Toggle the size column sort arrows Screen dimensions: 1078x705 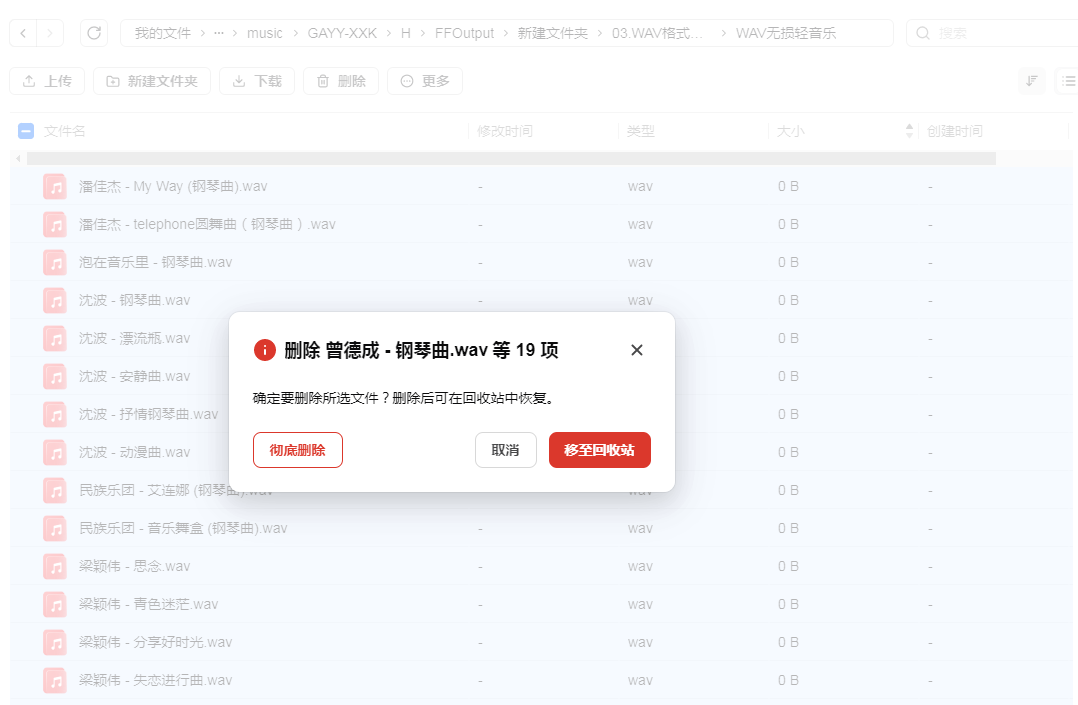910,131
